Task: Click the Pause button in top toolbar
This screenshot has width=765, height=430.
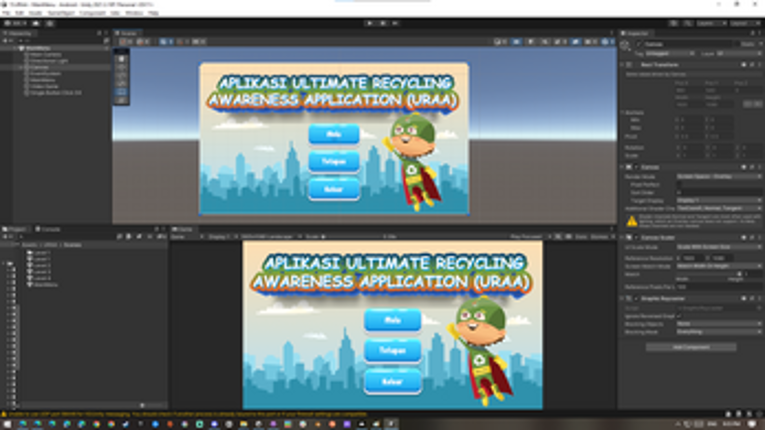Action: click(382, 23)
